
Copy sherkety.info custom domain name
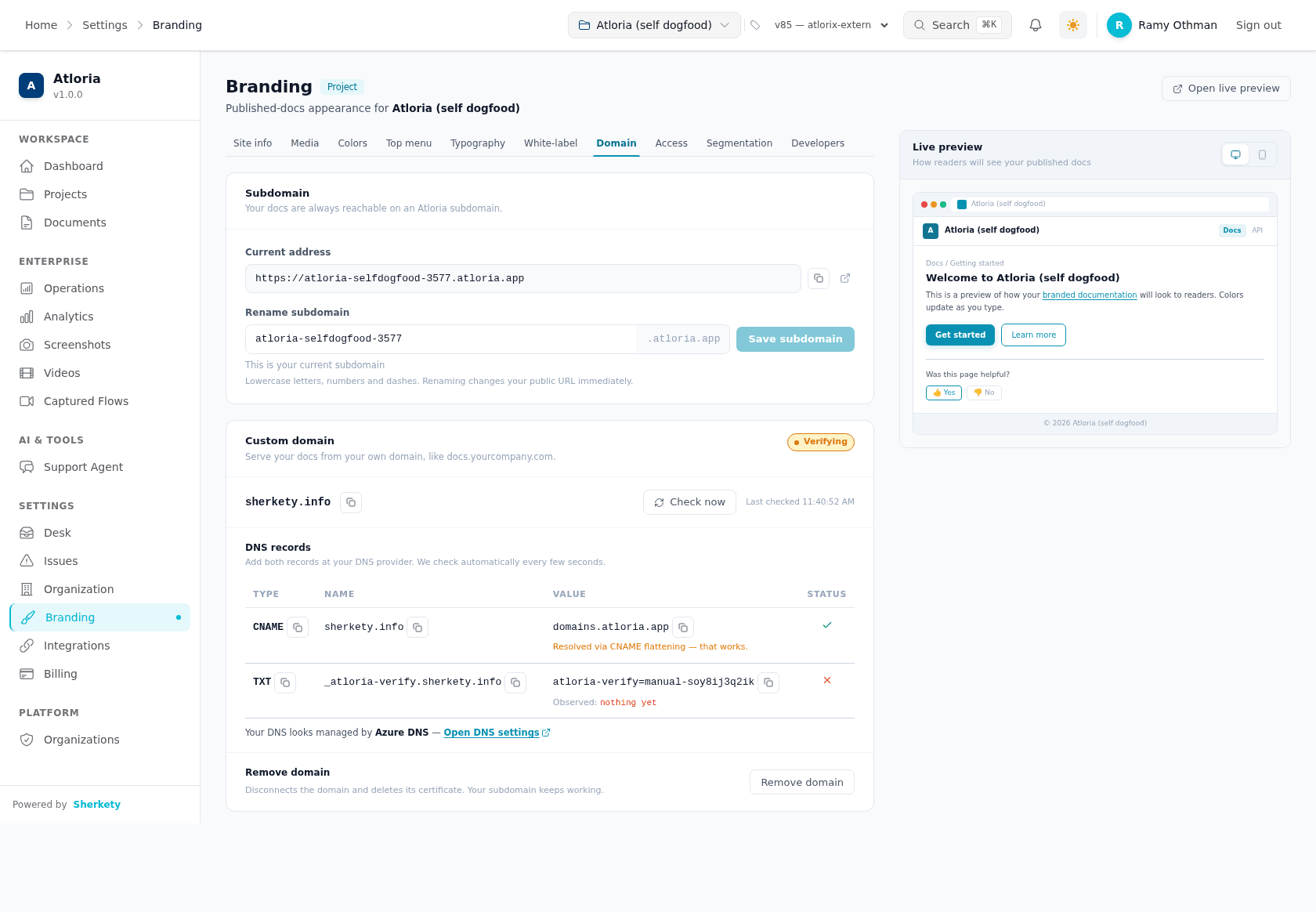point(351,502)
